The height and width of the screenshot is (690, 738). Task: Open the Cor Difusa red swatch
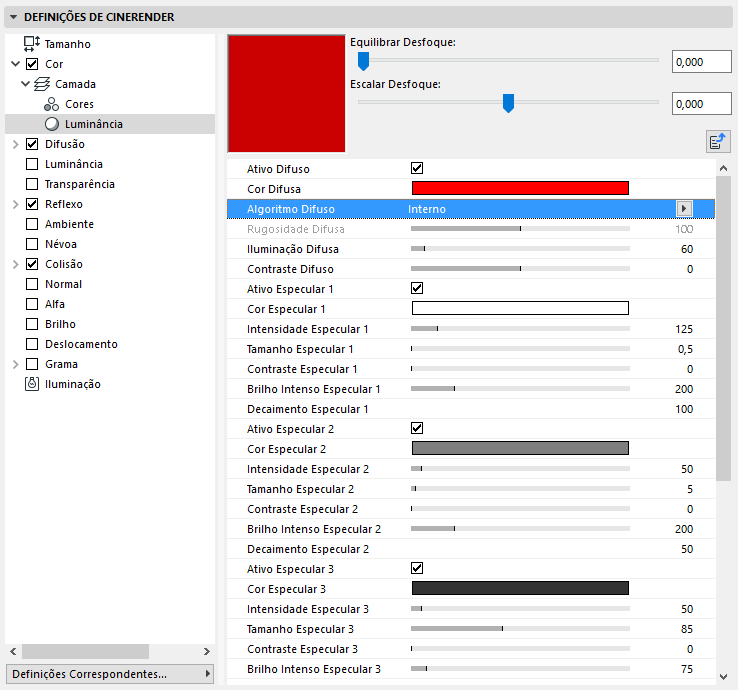[520, 188]
